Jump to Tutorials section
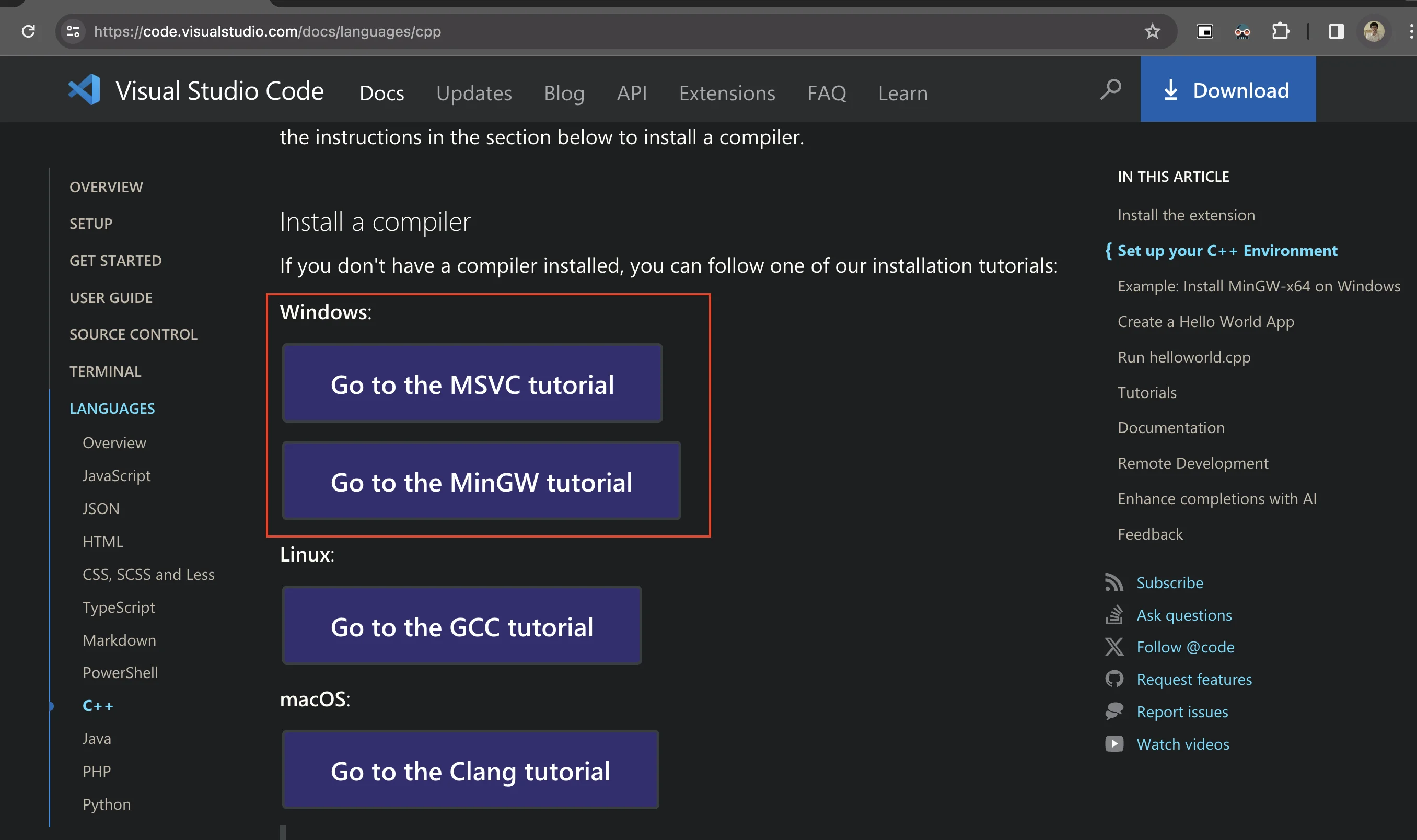Screen dimensions: 1417x840 (1147, 392)
